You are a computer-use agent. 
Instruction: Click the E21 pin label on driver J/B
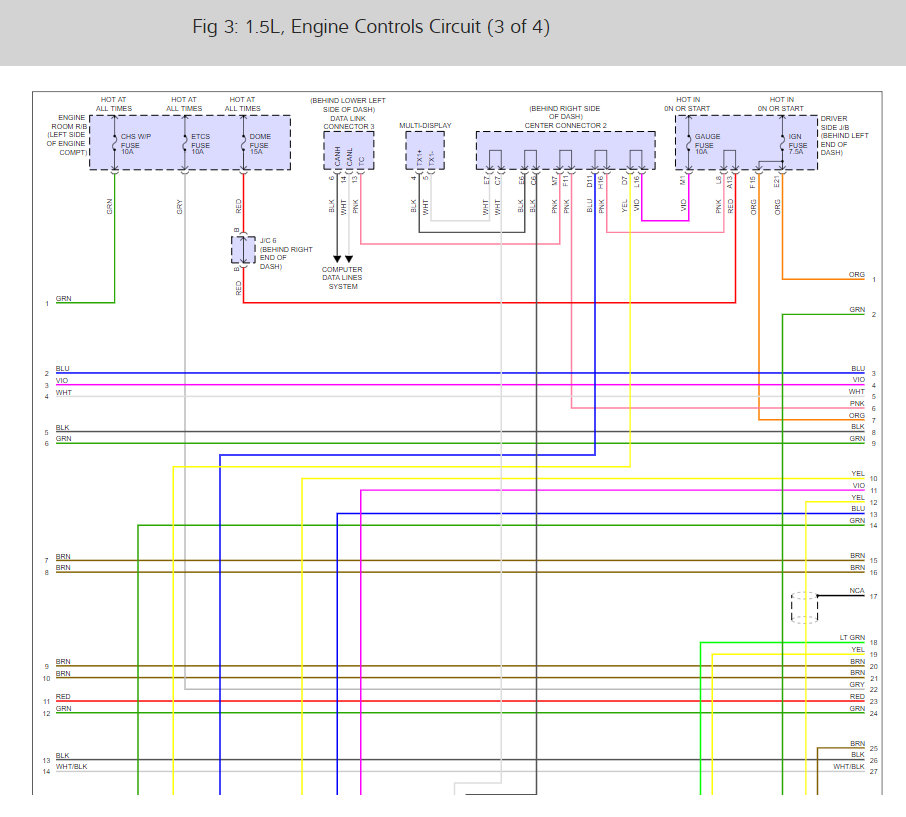click(777, 182)
